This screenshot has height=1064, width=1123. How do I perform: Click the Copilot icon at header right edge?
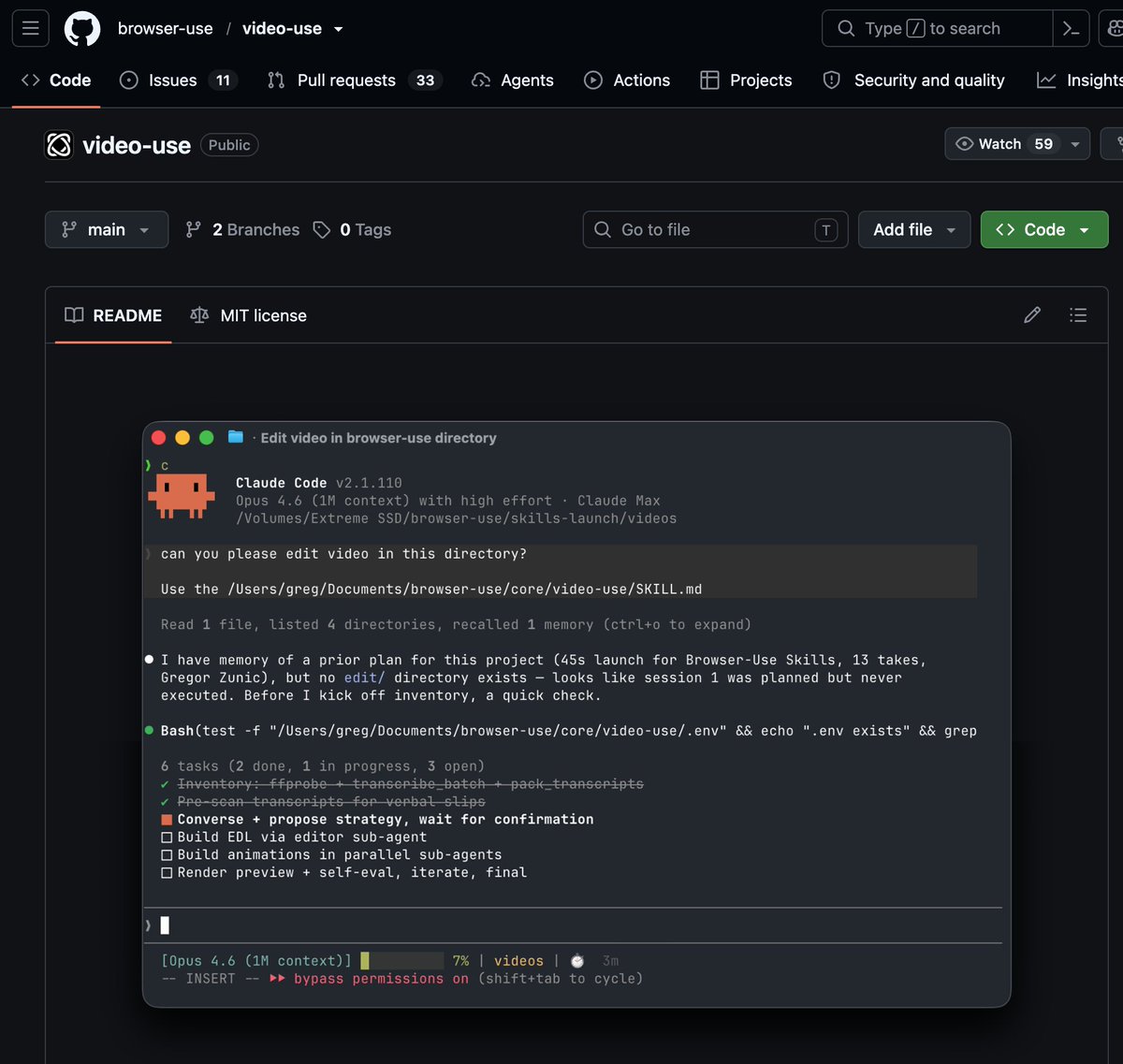(x=1116, y=28)
